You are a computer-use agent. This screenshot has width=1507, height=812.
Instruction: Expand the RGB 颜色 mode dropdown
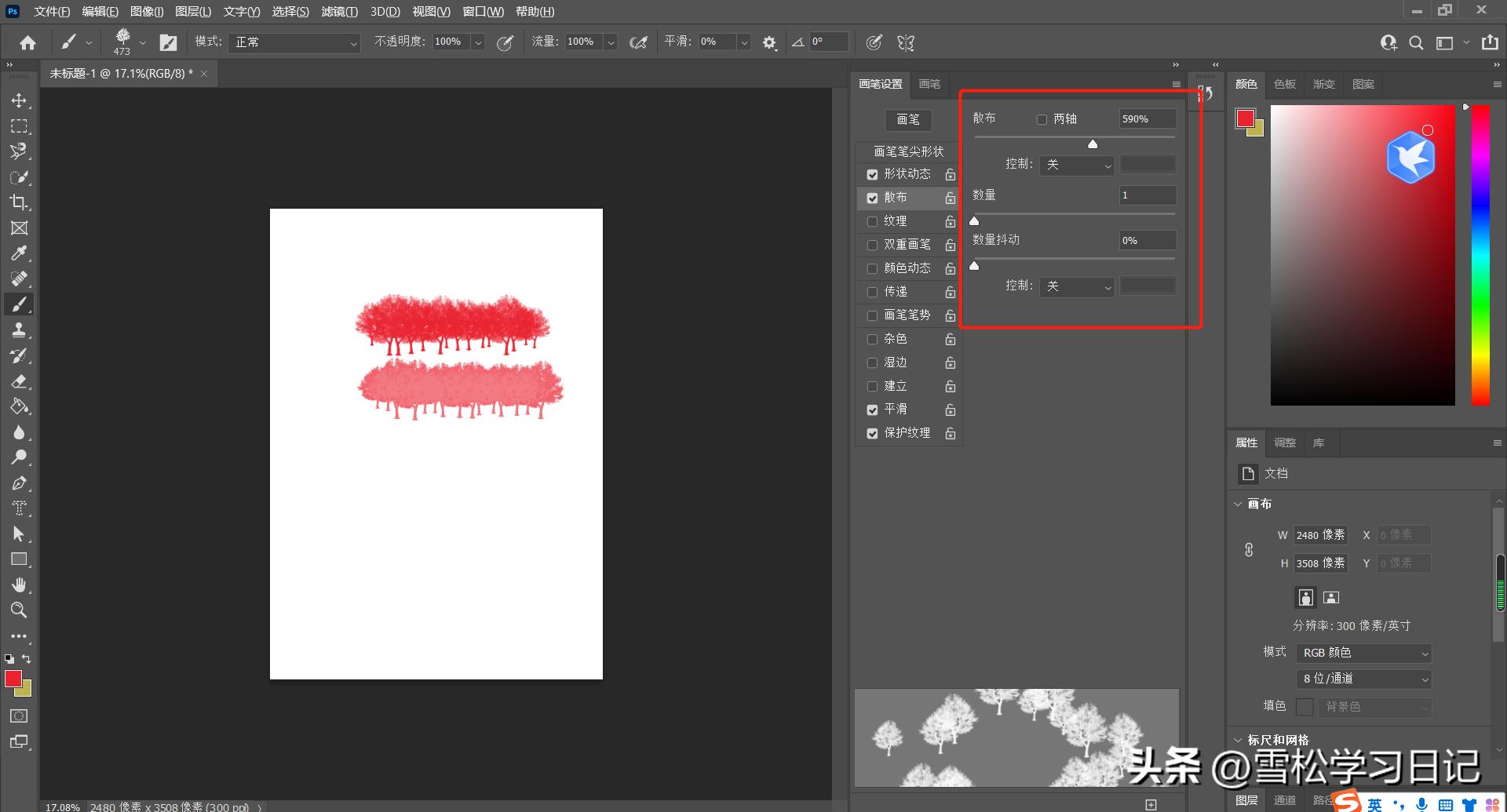(1364, 654)
